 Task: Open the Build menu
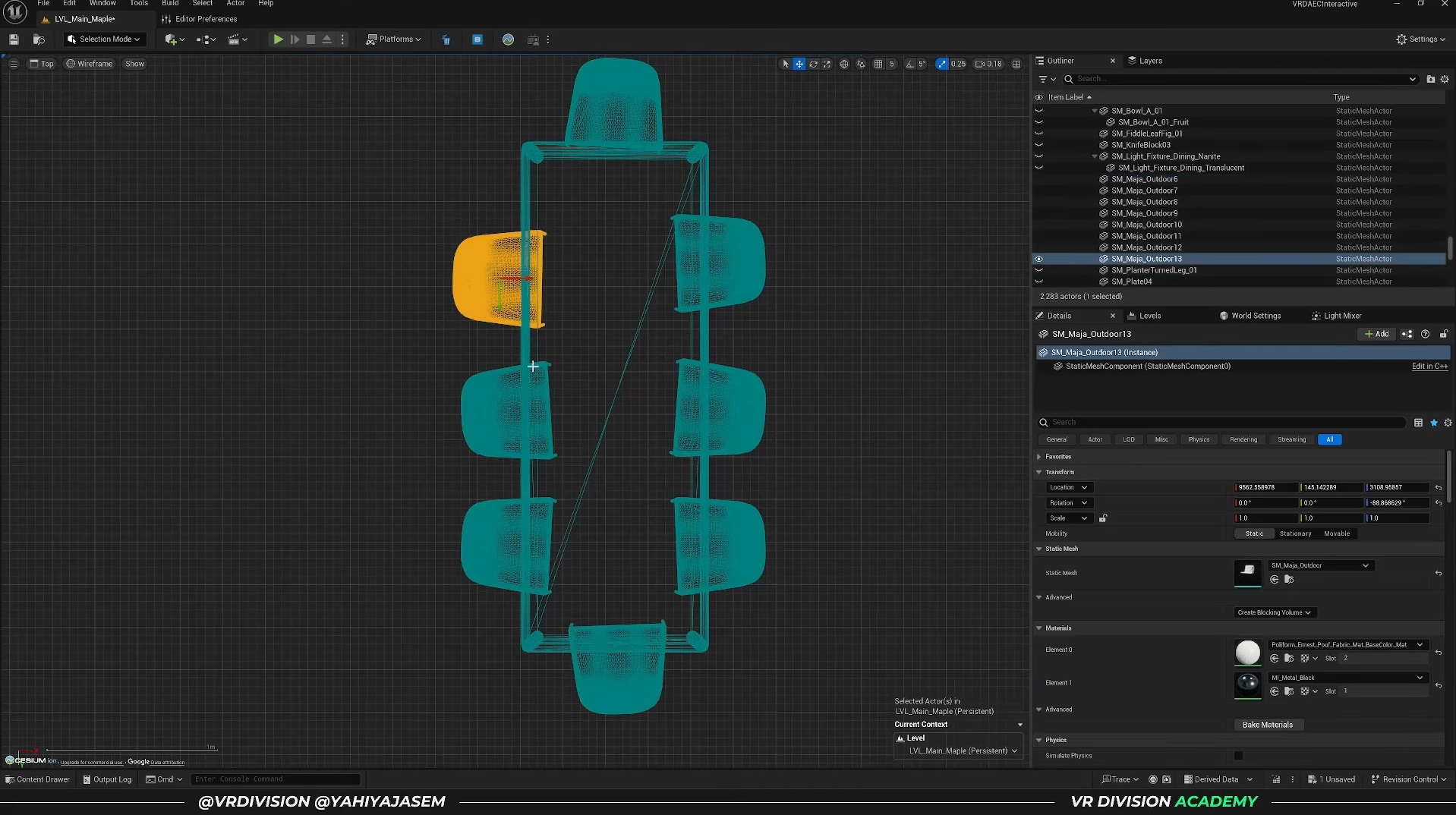[x=170, y=4]
